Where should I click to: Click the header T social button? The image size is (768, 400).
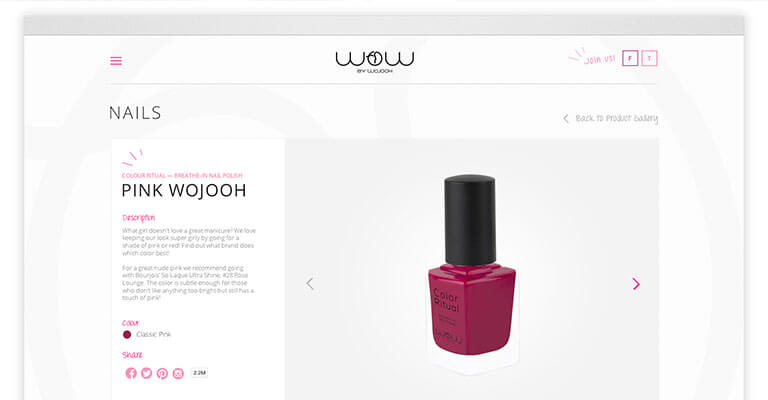click(x=649, y=58)
